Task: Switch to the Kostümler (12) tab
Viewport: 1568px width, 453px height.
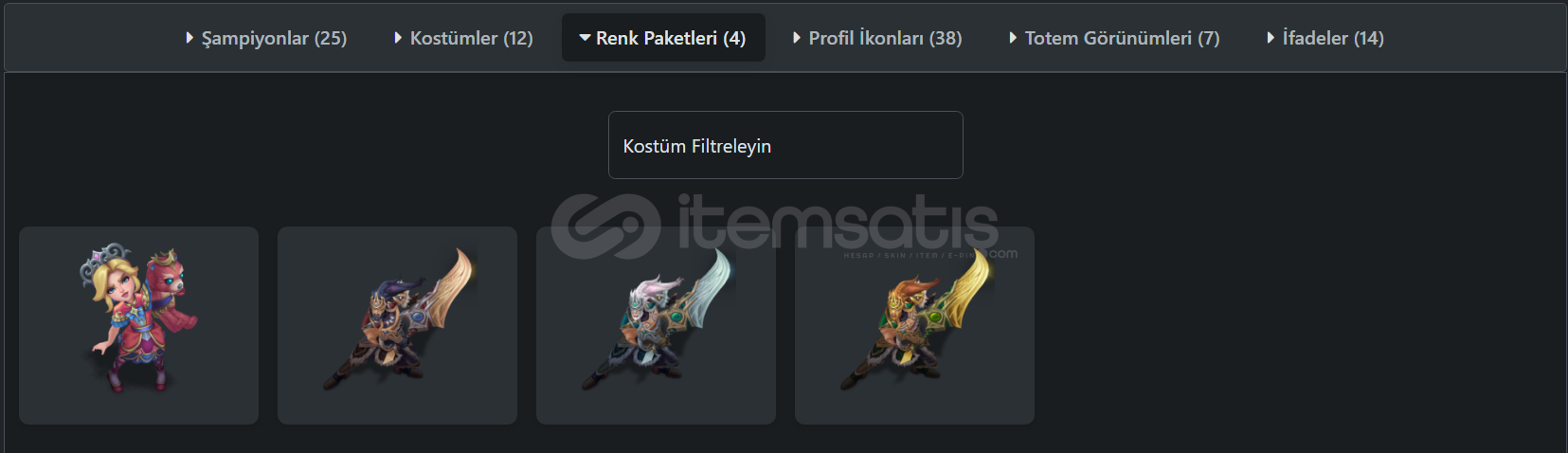Action: coord(463,38)
